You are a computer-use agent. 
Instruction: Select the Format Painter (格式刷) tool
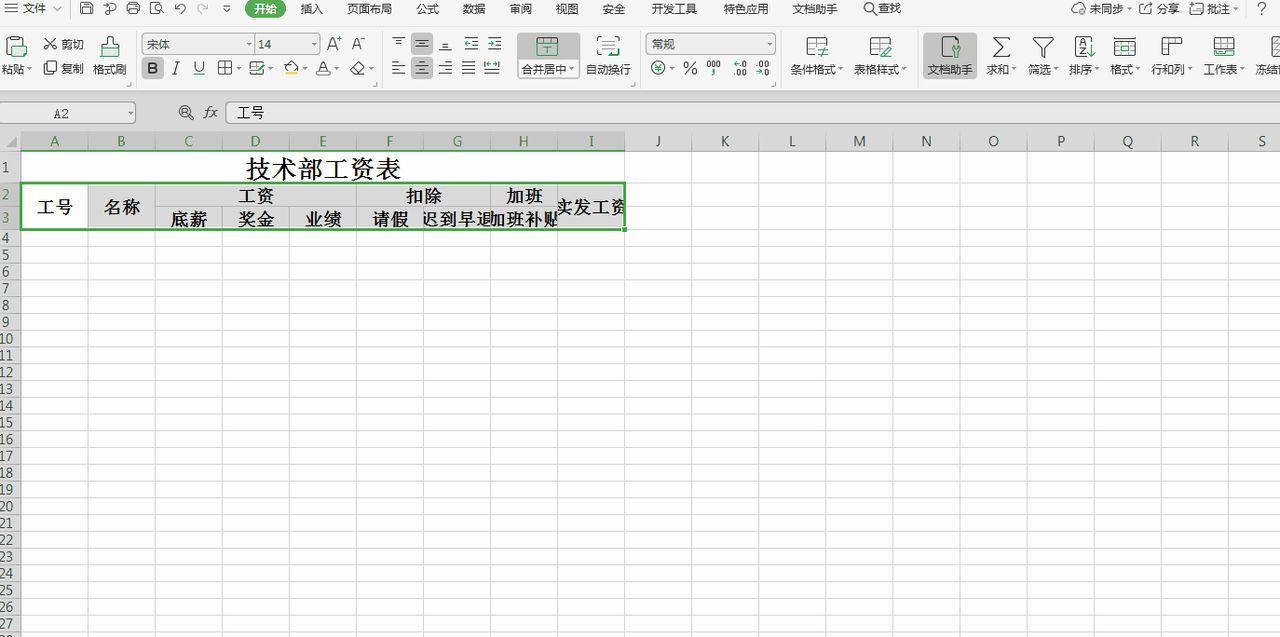click(110, 56)
